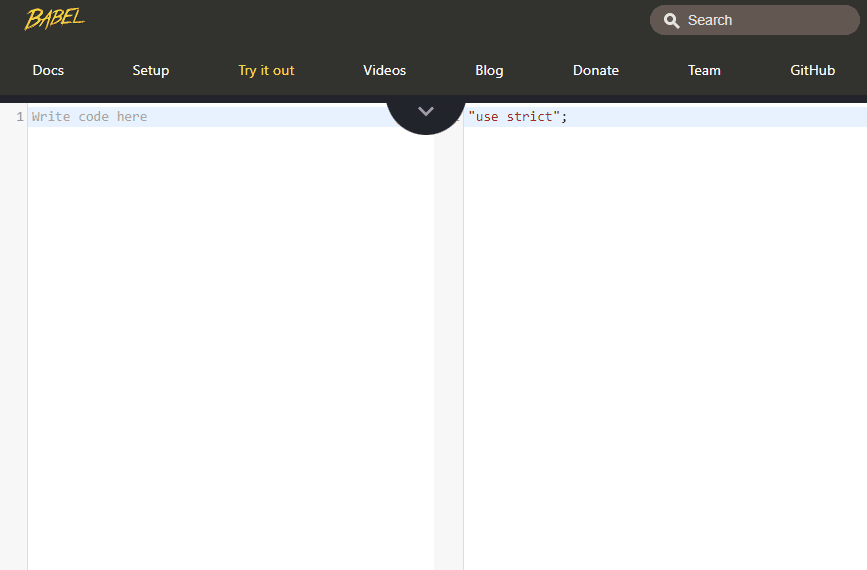Navigate to the Team page
This screenshot has height=570, width=867.
[x=704, y=70]
